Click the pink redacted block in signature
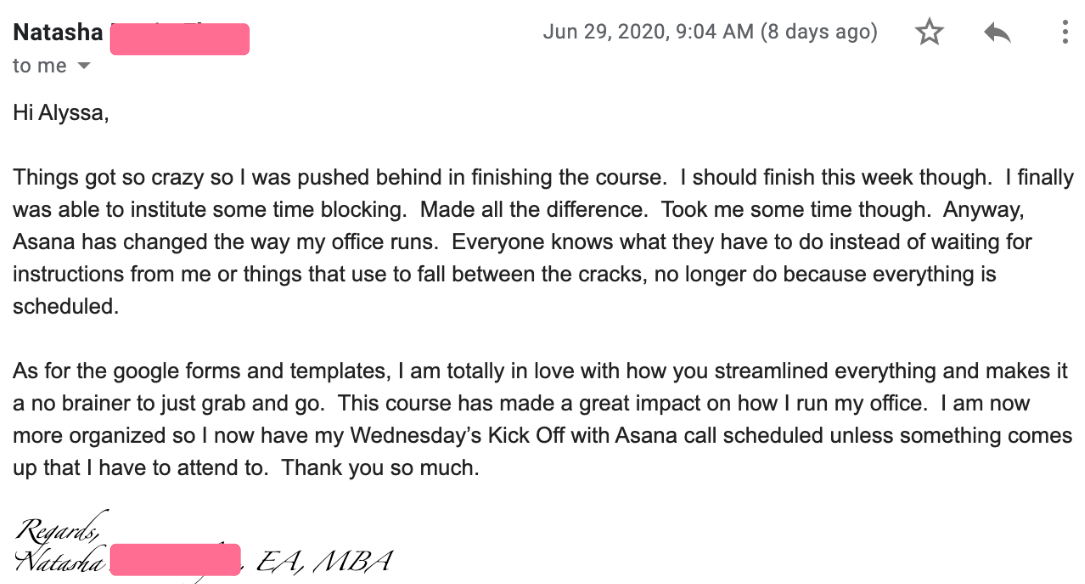This screenshot has height=584, width=1085. pyautogui.click(x=175, y=559)
